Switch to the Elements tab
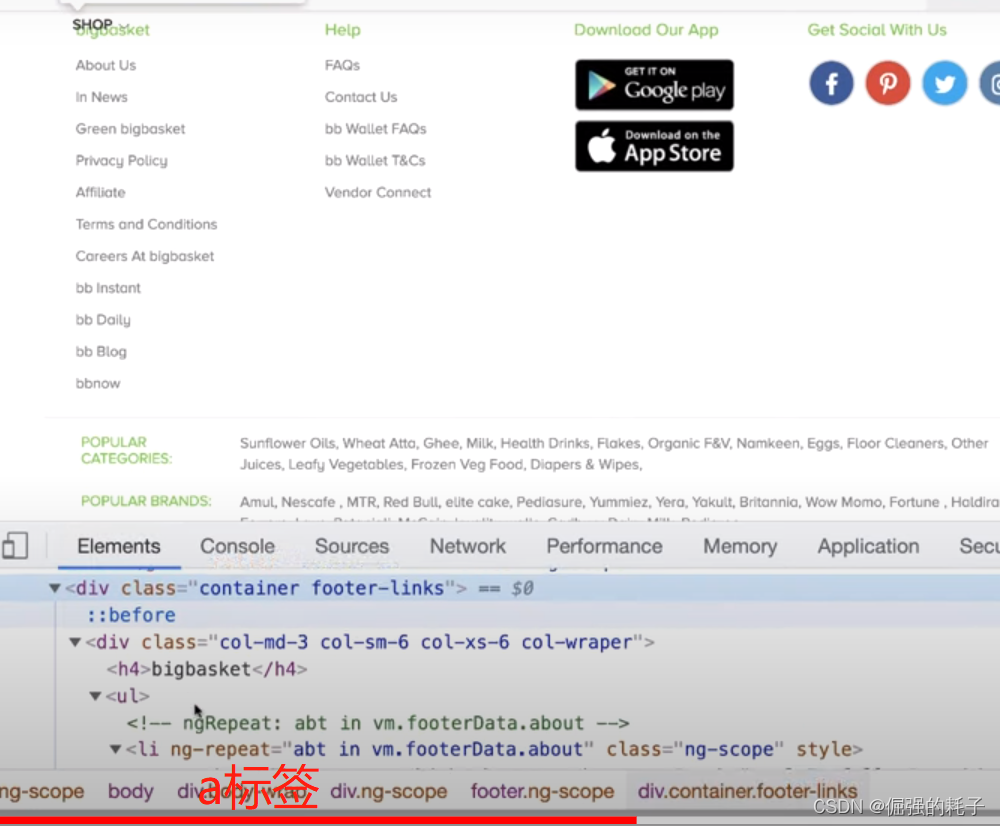 coord(119,547)
